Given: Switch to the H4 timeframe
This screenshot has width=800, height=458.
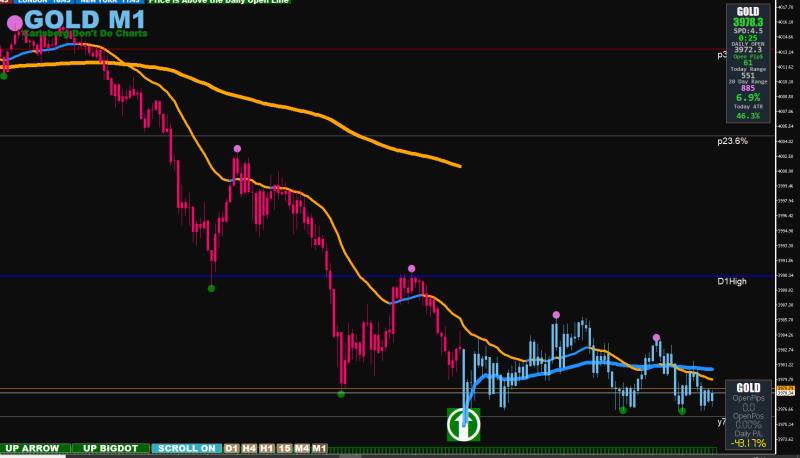Looking at the screenshot, I should click(249, 448).
